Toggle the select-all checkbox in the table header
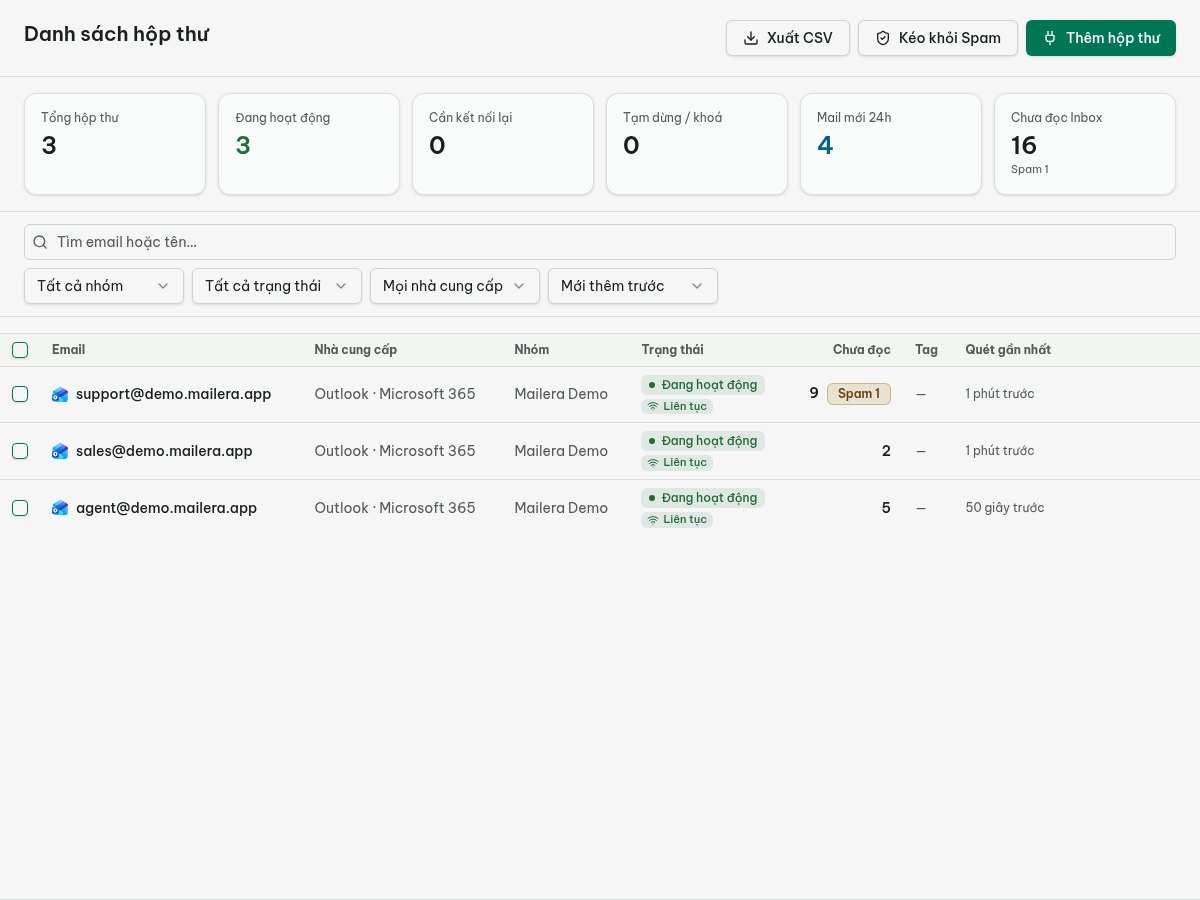Viewport: 1200px width, 900px height. pyautogui.click(x=20, y=350)
